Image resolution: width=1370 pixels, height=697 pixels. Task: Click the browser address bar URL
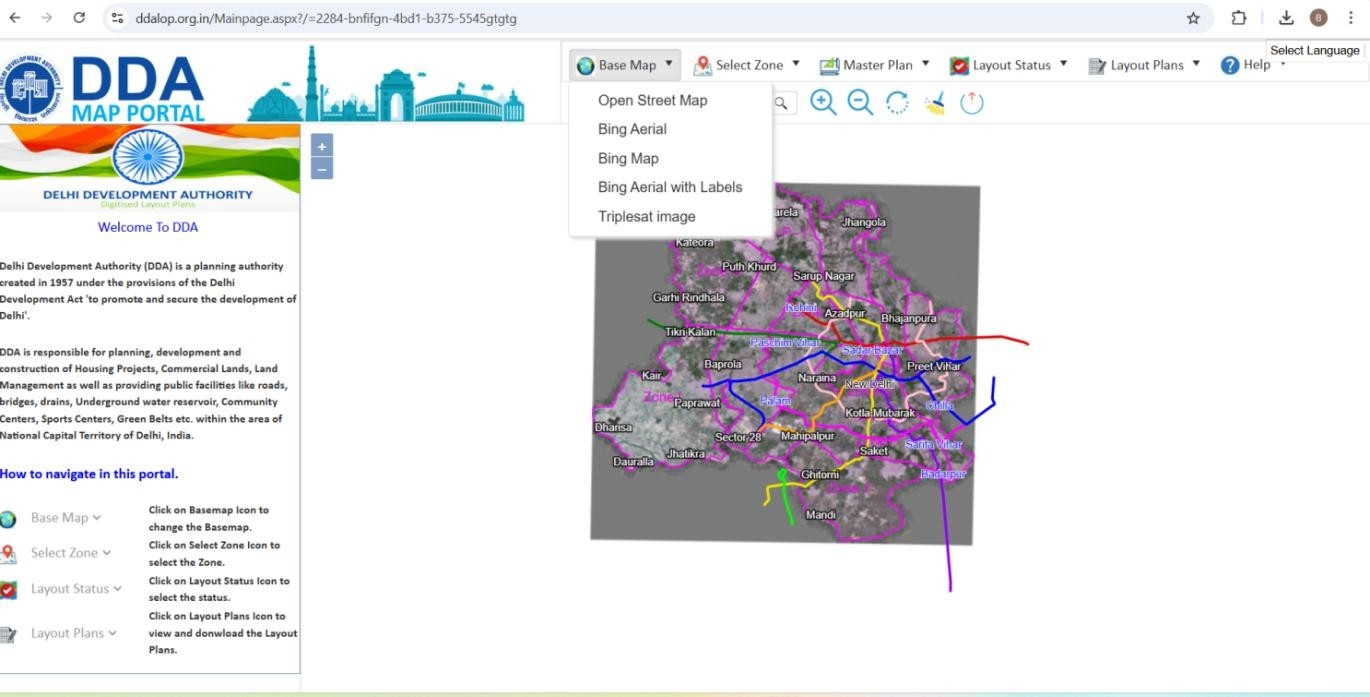[x=326, y=18]
